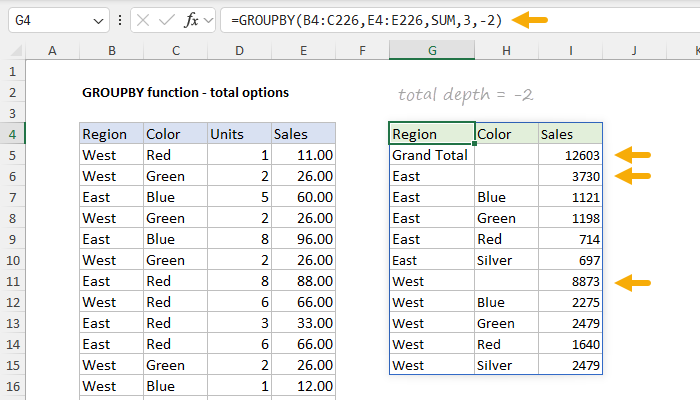
Task: Select column G header
Action: click(x=431, y=51)
